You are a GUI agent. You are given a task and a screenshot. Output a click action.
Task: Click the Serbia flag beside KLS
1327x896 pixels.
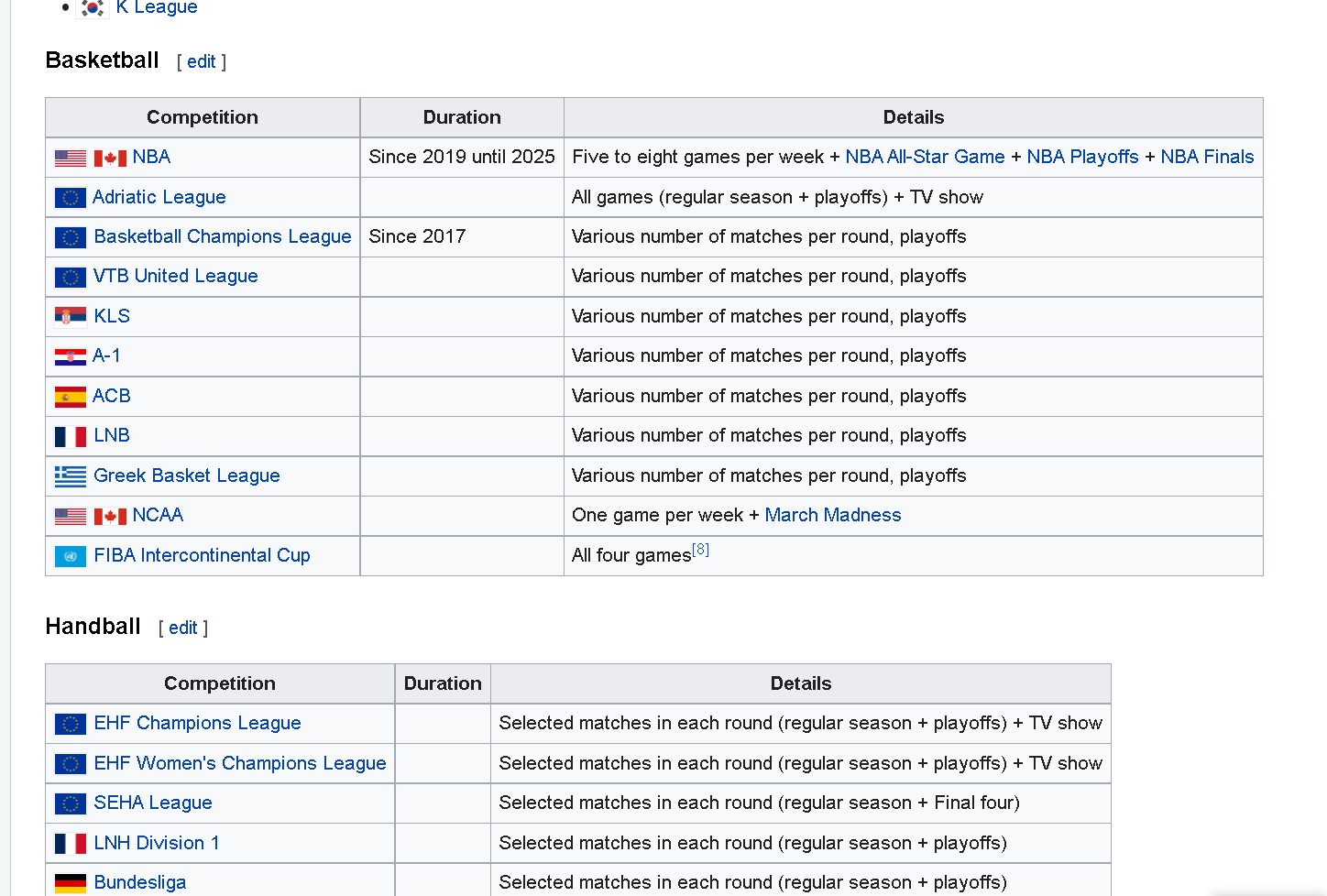[71, 317]
